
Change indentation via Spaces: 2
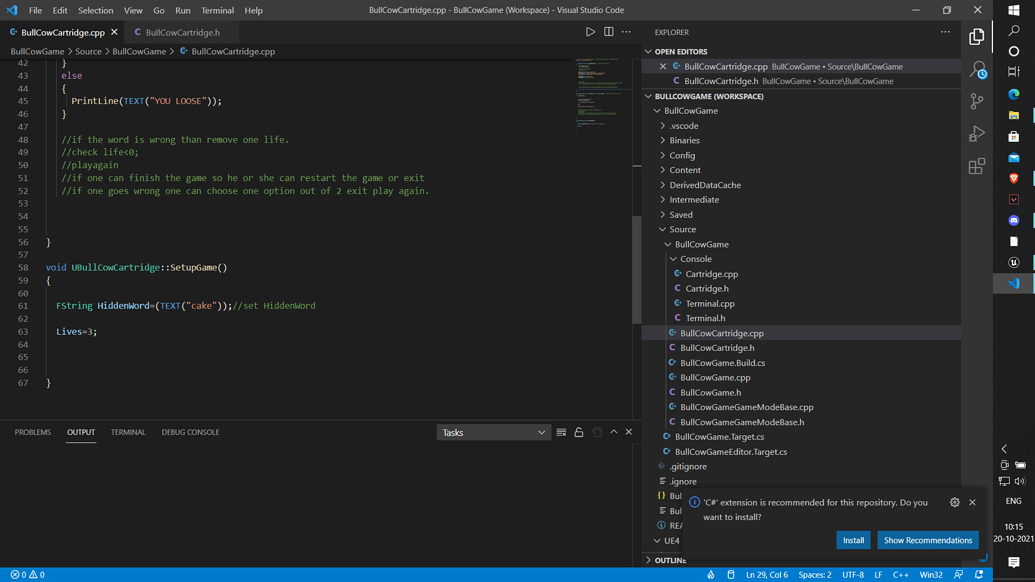pyautogui.click(x=815, y=575)
